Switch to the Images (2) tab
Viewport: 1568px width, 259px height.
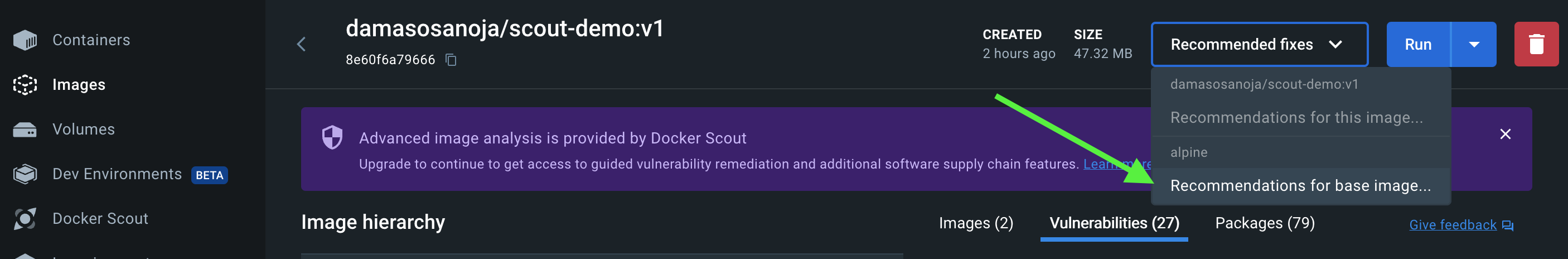pyautogui.click(x=976, y=223)
